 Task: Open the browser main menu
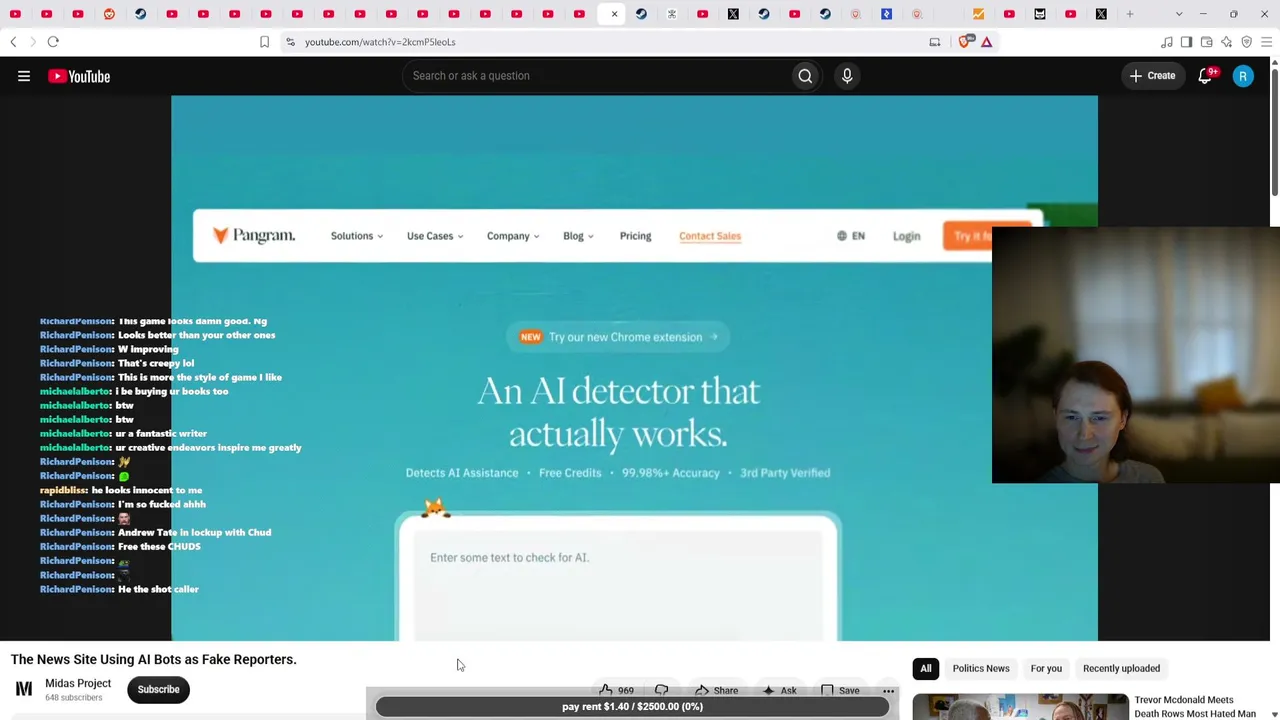pyautogui.click(x=1267, y=42)
